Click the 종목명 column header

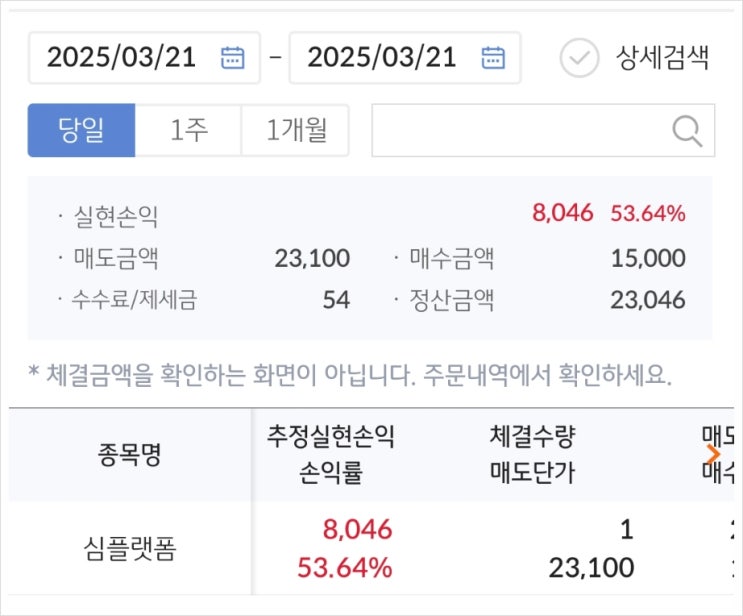[131, 455]
